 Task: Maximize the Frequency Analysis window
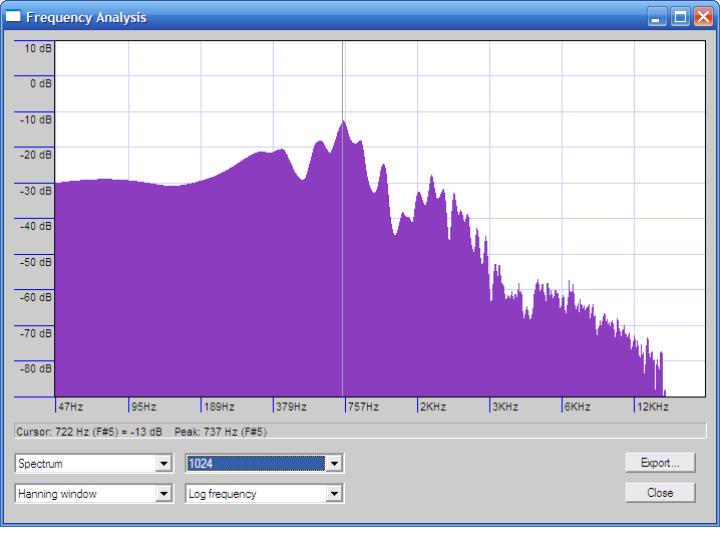(680, 17)
